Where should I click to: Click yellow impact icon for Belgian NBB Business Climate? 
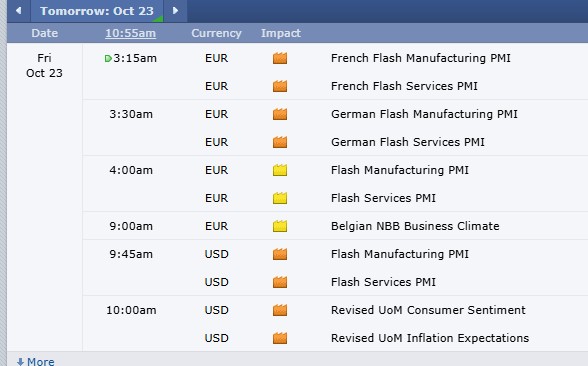pyautogui.click(x=280, y=226)
